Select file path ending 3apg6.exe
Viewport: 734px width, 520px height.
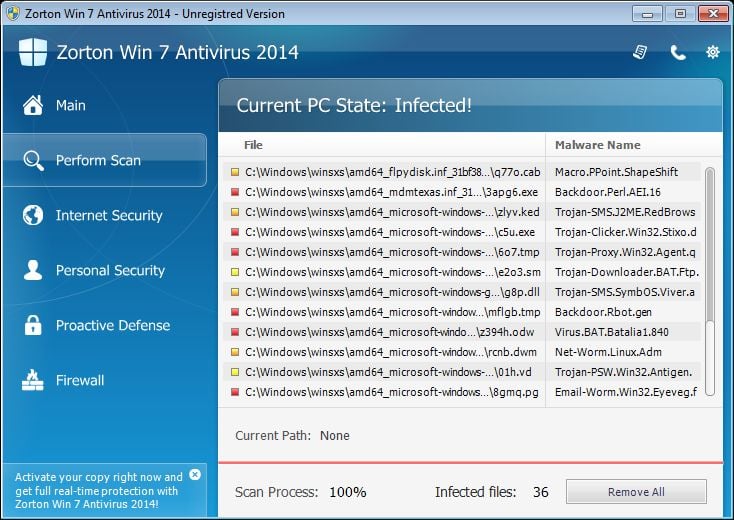[x=391, y=192]
